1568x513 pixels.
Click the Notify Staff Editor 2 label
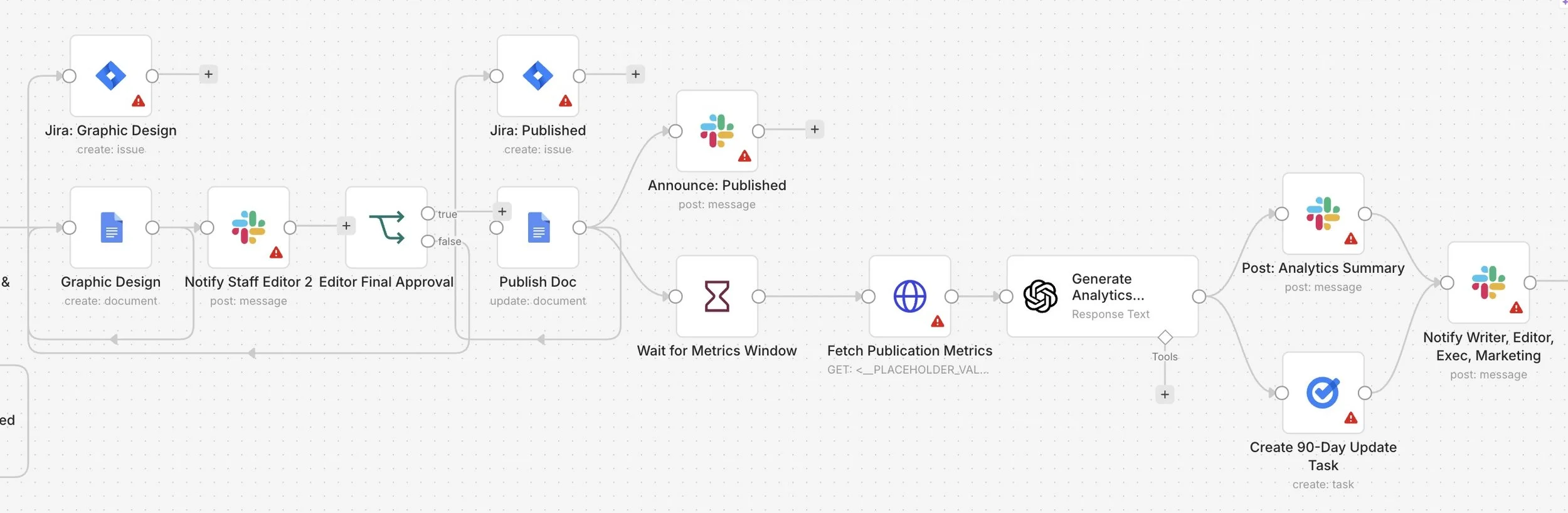click(x=248, y=282)
